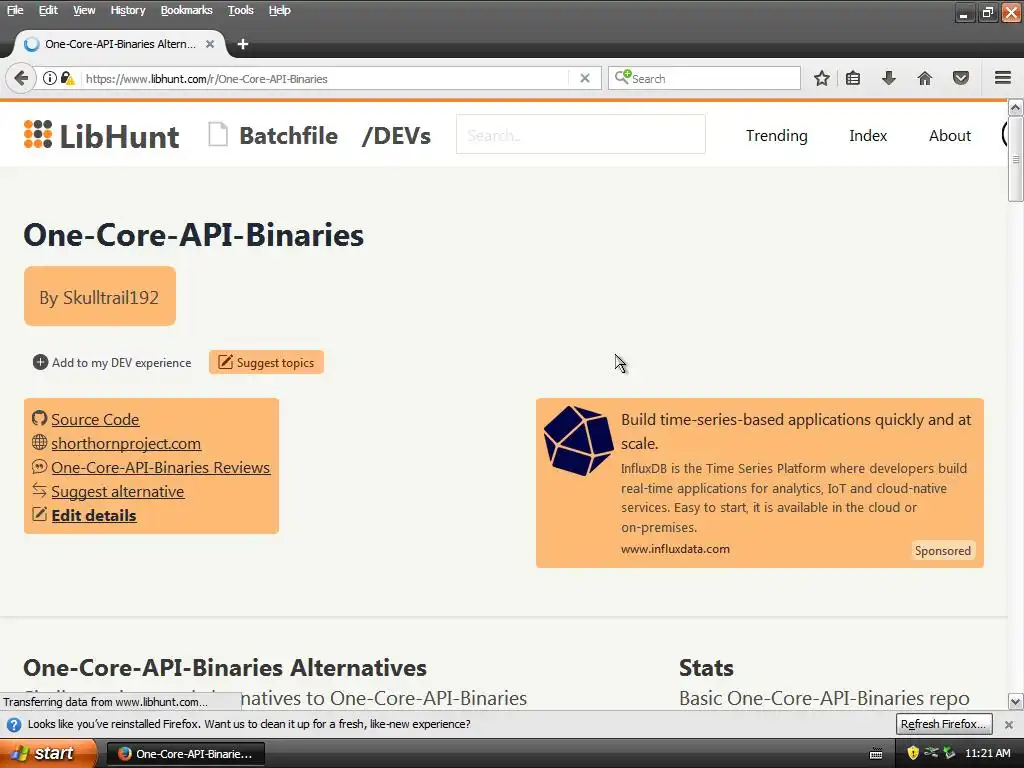Select the Firefox taskbar window button
The width and height of the screenshot is (1024, 768).
point(185,754)
